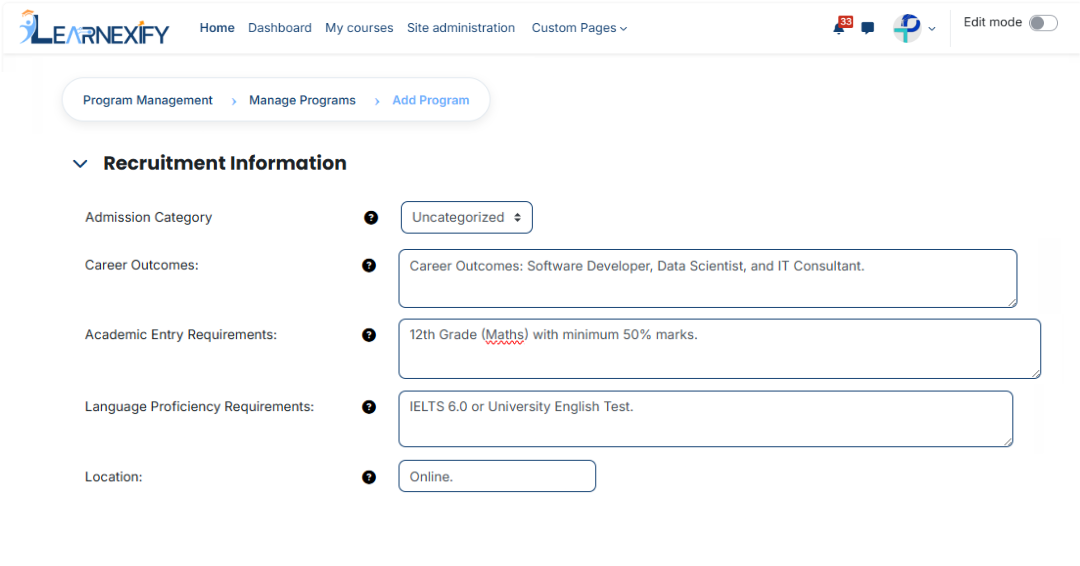Show help for Language Proficiency Requirements

pos(369,407)
